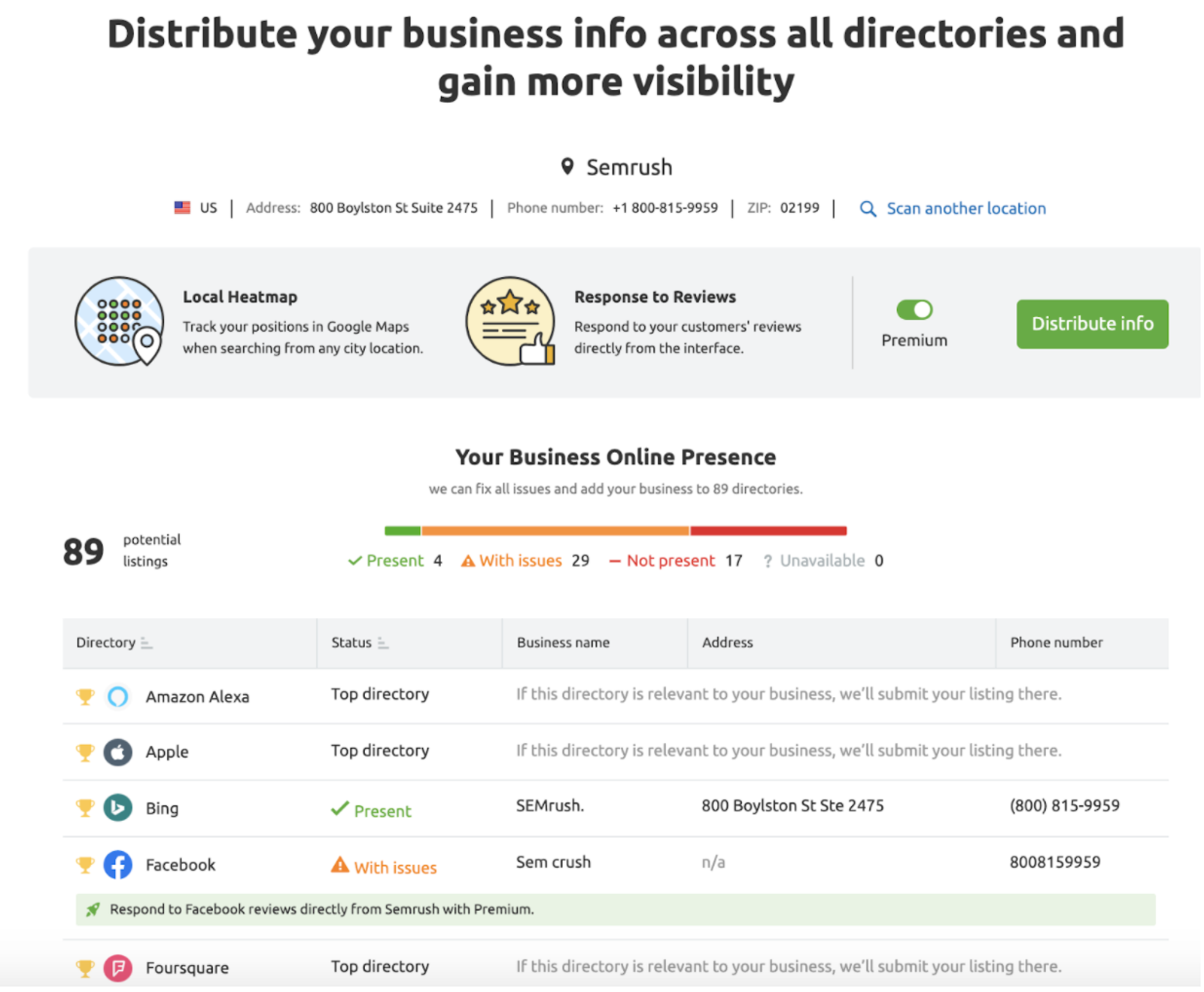Filter listings by Not present status
1204x992 pixels.
pyautogui.click(x=675, y=561)
